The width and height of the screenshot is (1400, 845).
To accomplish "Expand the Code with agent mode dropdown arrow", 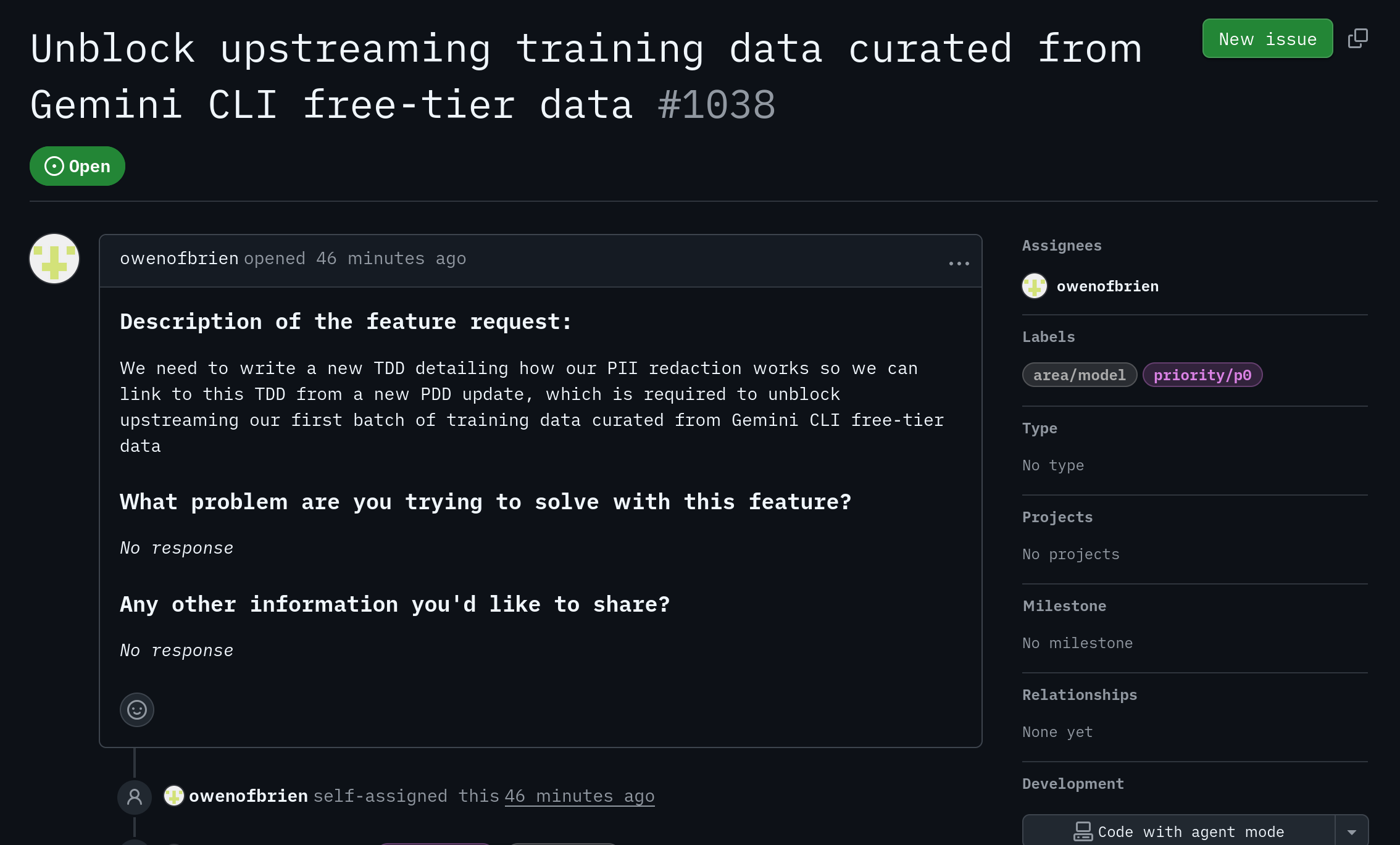I will tap(1352, 832).
